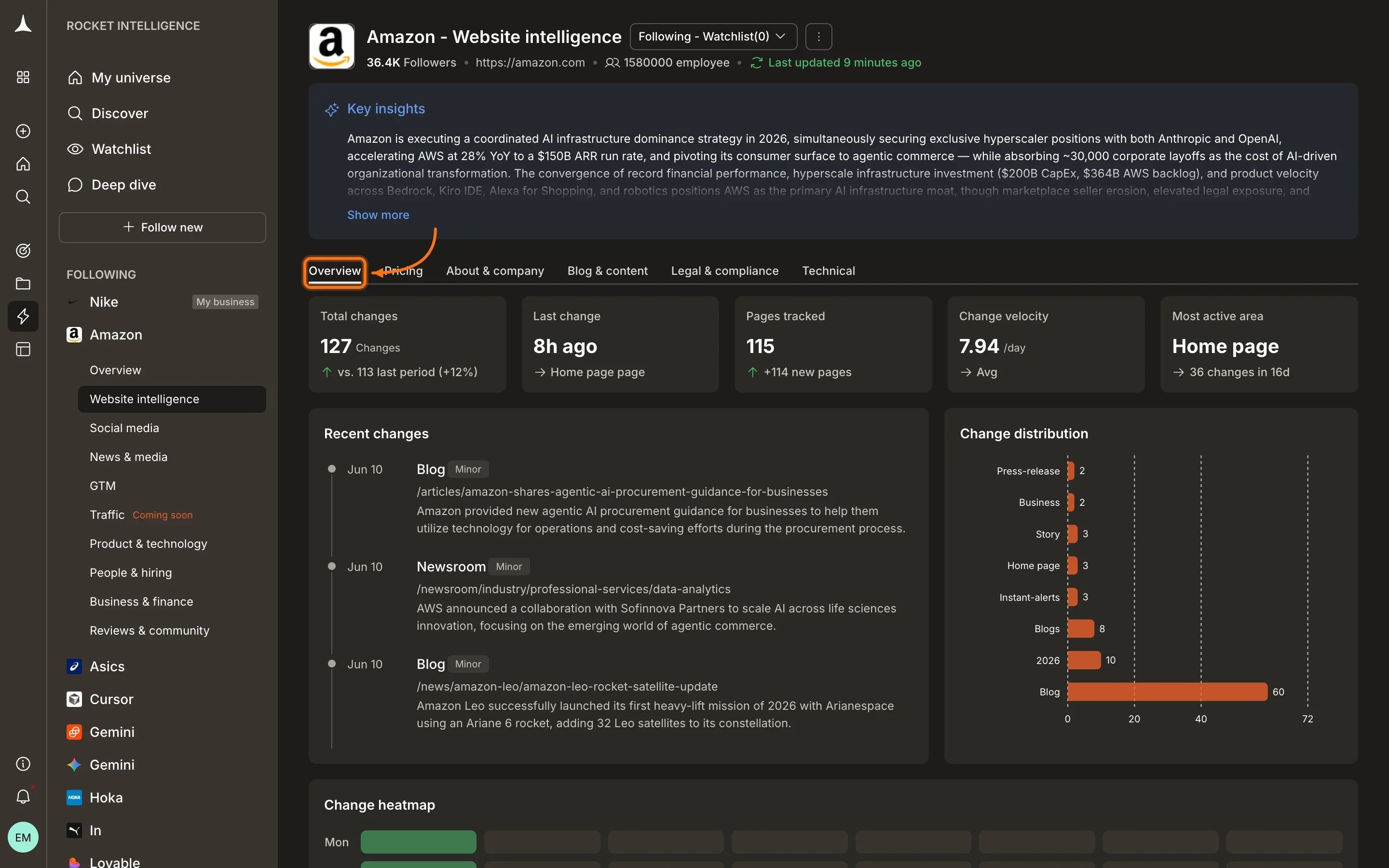The image size is (1389, 868).
Task: Click the Most active area card
Action: tap(1259, 344)
